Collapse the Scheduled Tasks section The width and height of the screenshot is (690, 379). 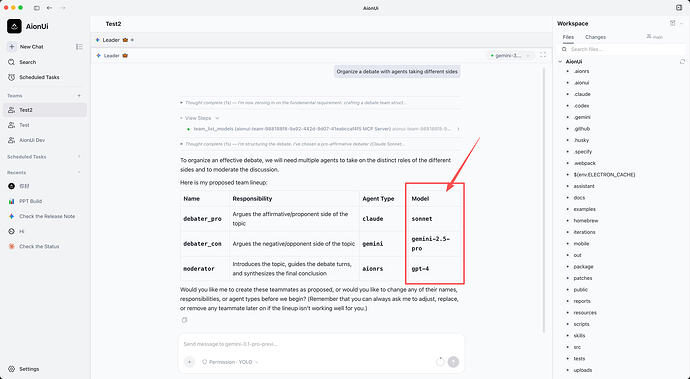coord(79,157)
